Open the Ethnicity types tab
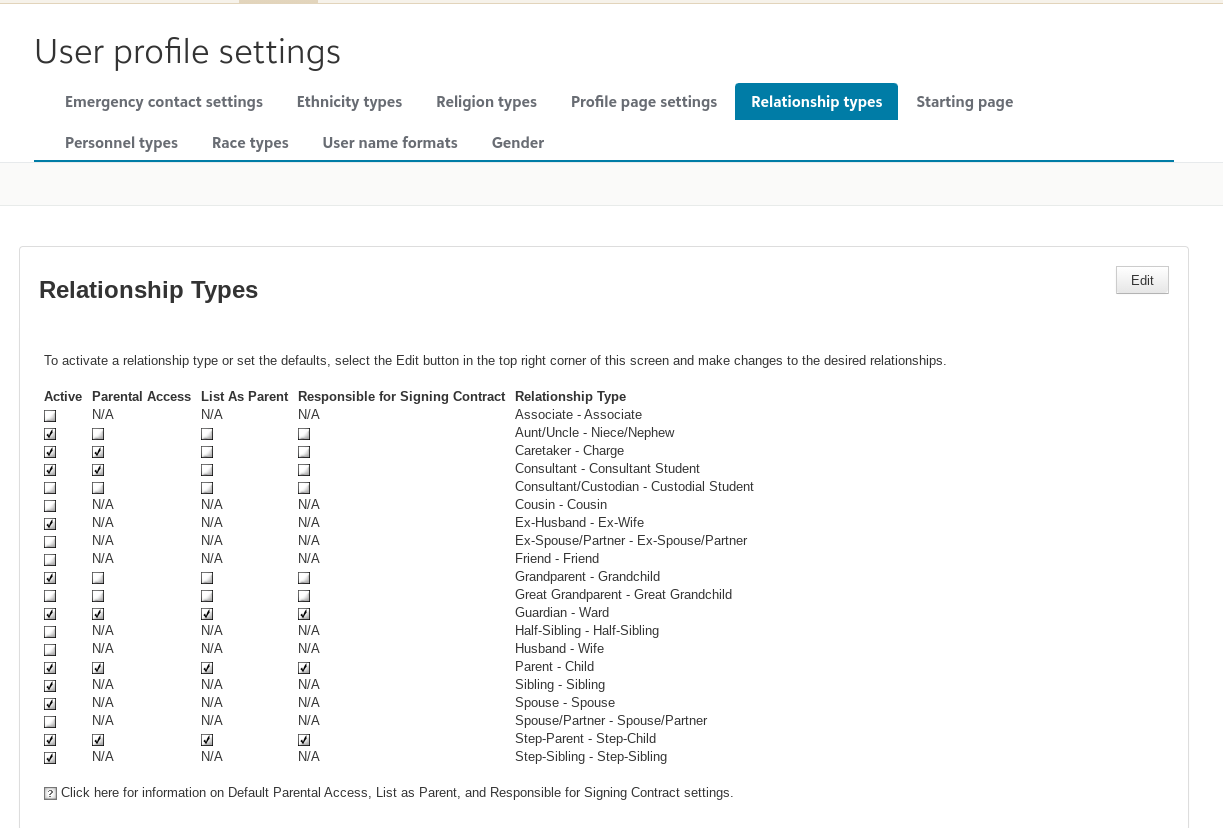Image resolution: width=1223 pixels, height=828 pixels. coord(349,102)
